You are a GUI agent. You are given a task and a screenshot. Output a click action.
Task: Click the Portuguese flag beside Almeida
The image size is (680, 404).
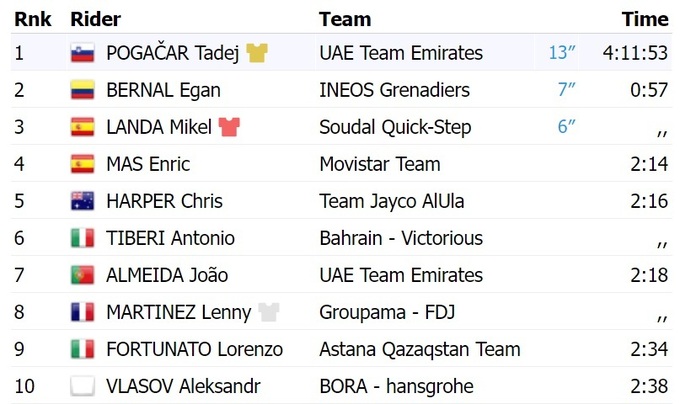tap(82, 275)
